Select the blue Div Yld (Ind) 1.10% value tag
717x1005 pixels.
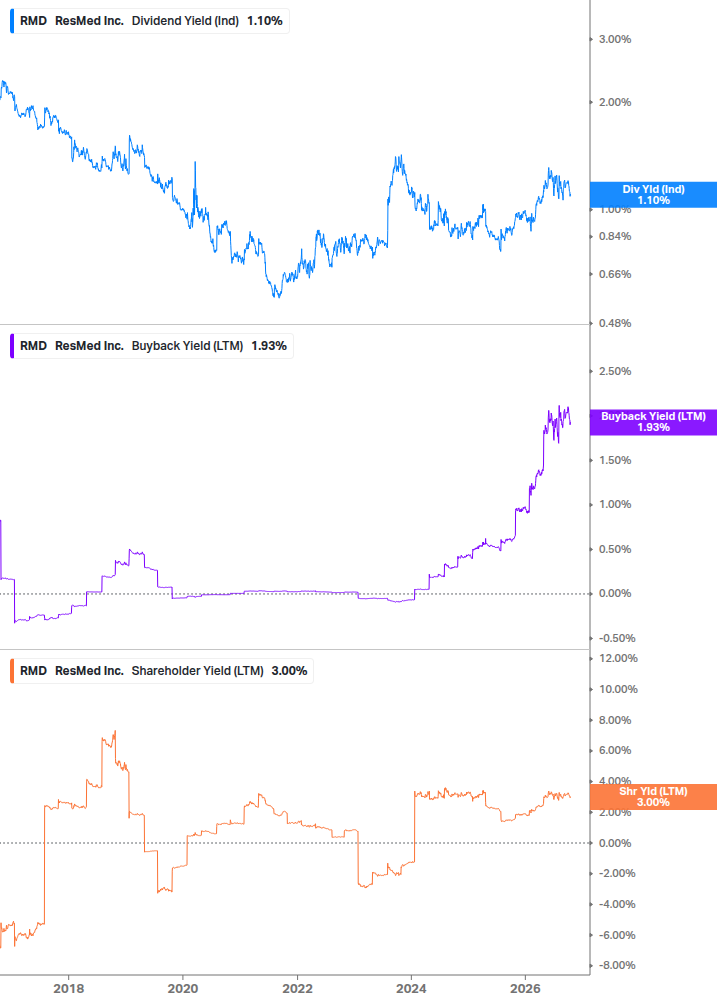tap(653, 195)
